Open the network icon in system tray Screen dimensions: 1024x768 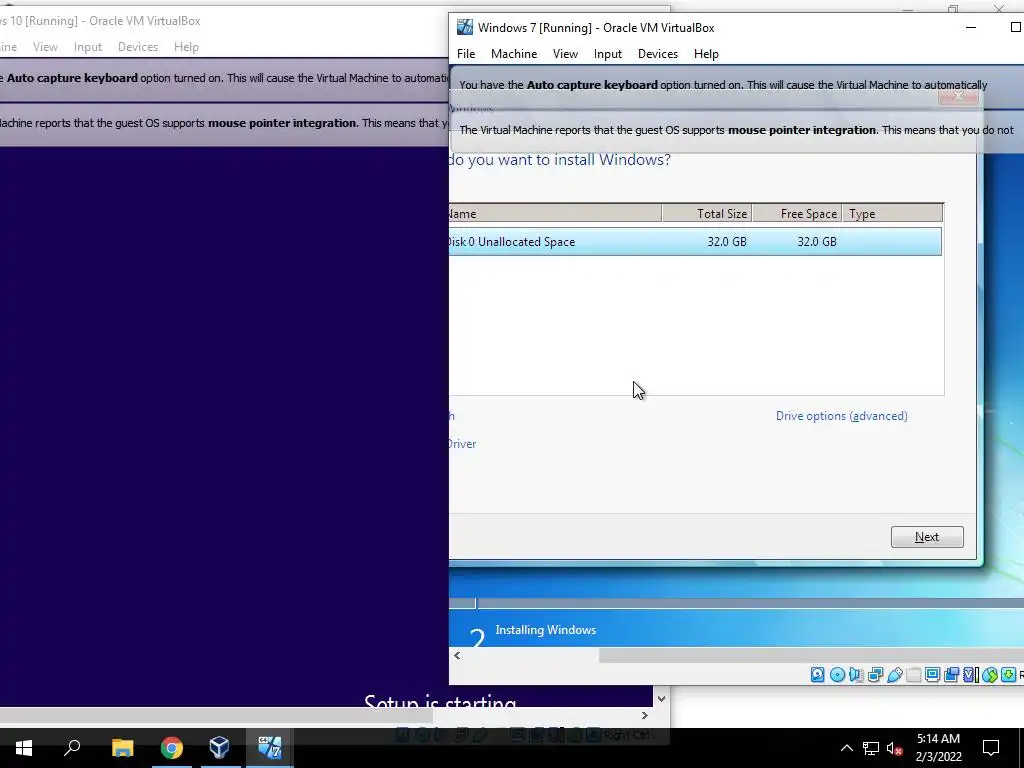click(871, 748)
